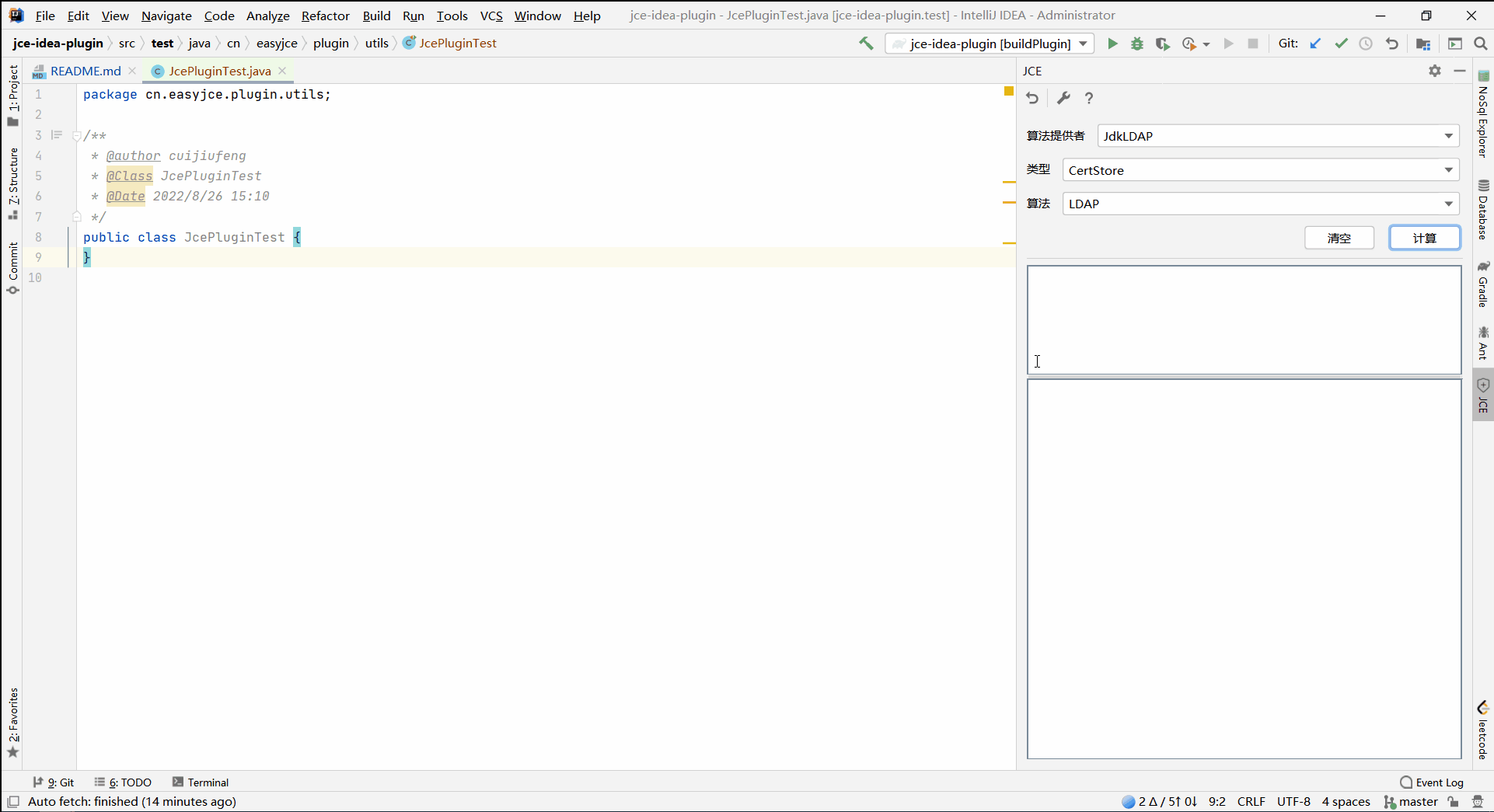1494x812 pixels.
Task: Open the TODO tool window
Action: point(123,782)
